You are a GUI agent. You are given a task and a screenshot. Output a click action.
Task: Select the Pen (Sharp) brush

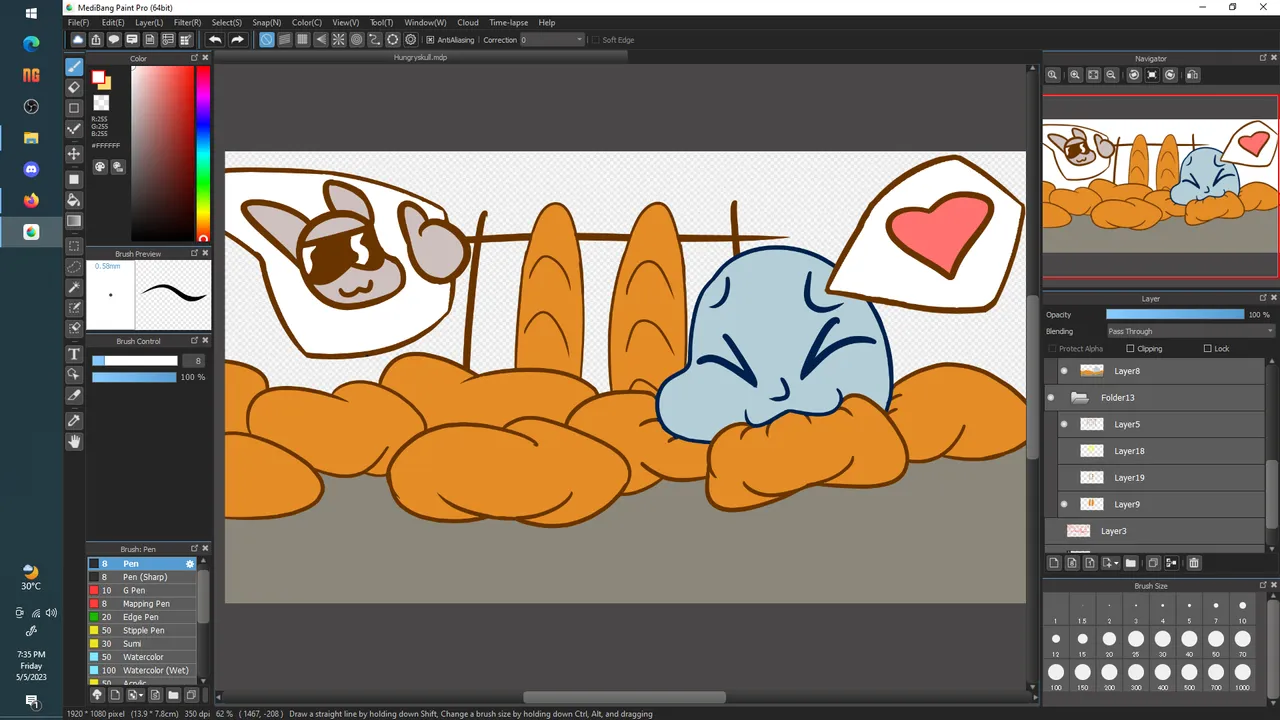tap(143, 577)
